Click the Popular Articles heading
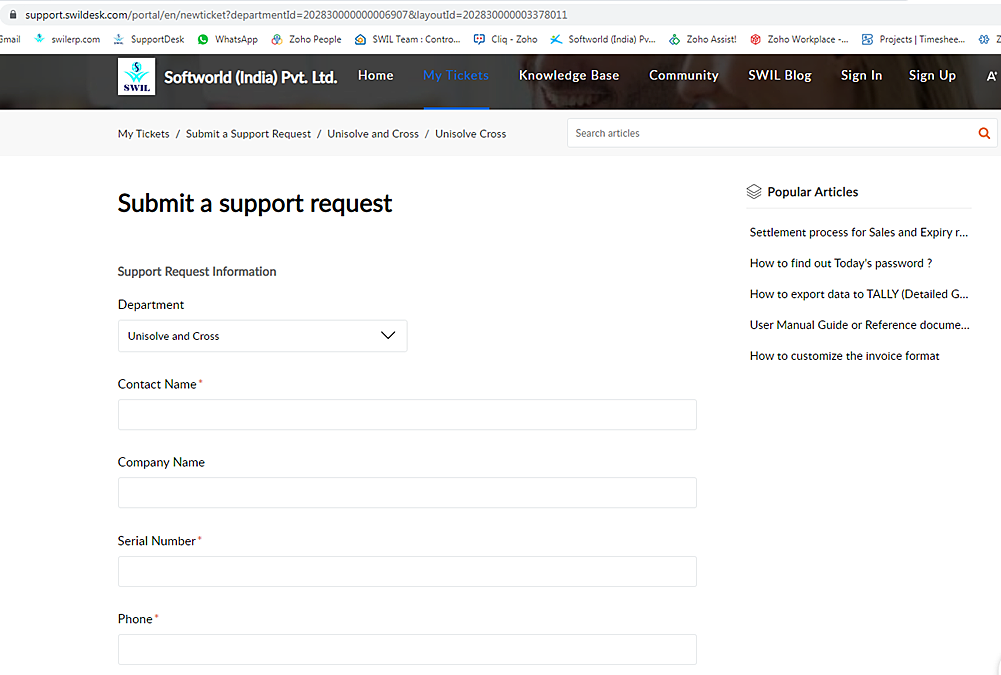This screenshot has width=1001, height=675. (813, 192)
